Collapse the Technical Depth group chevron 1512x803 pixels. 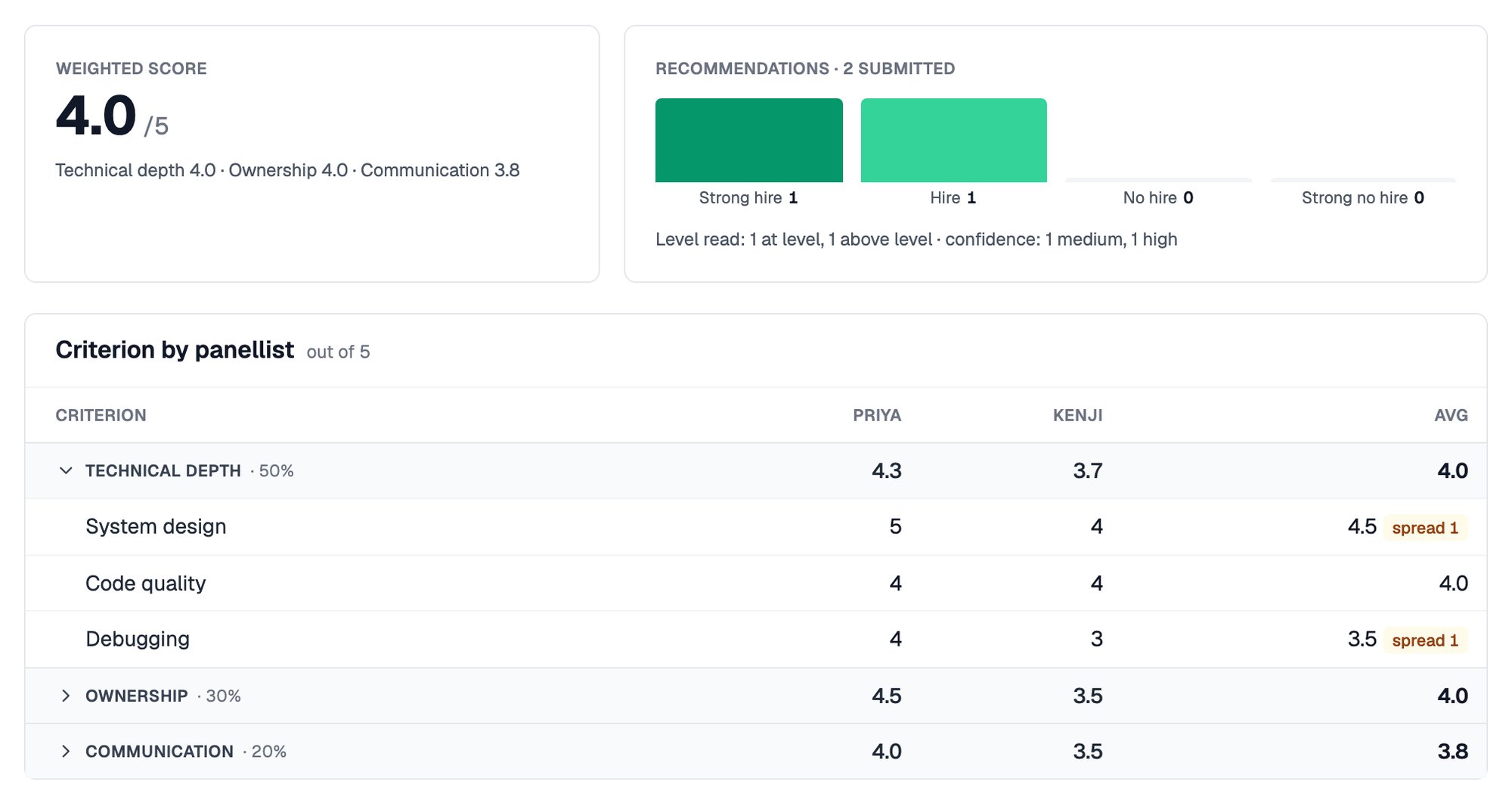pos(66,471)
